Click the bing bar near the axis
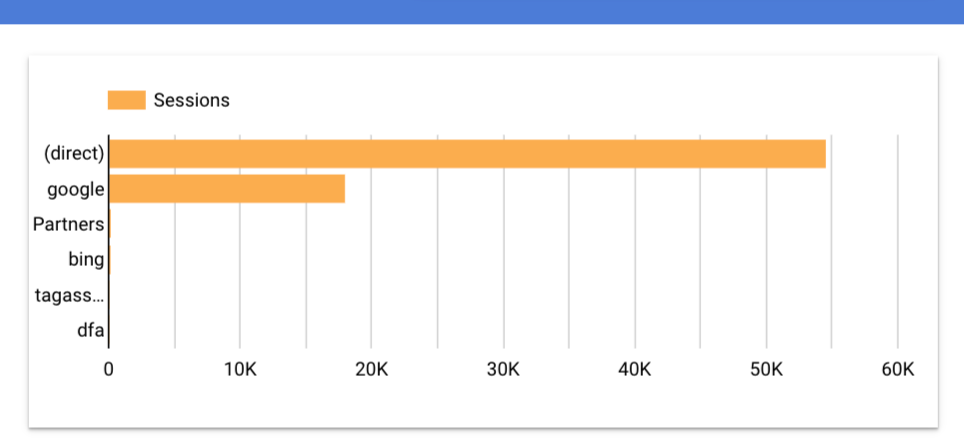964x446 pixels. (110, 259)
